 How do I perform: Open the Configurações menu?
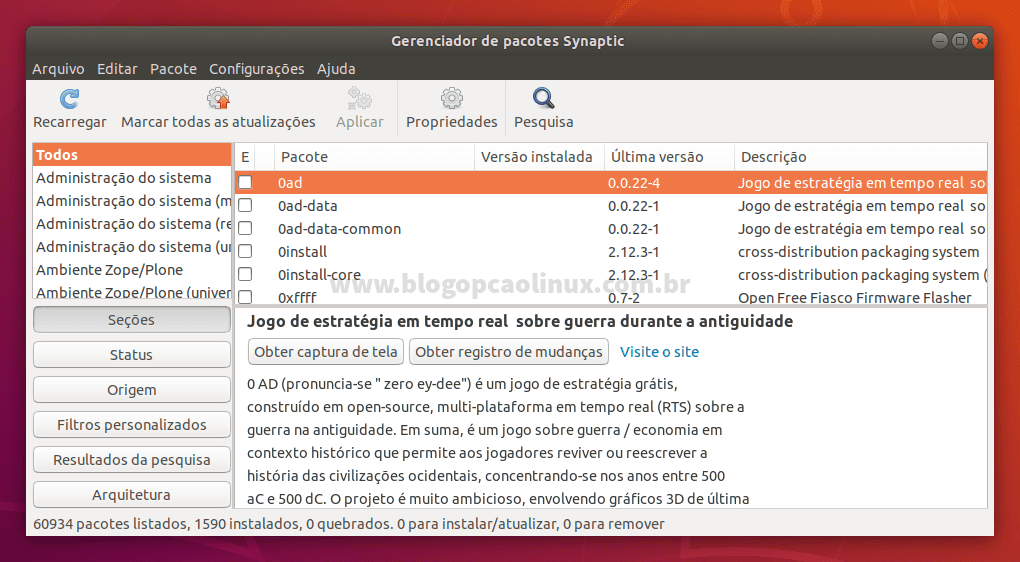coord(256,69)
